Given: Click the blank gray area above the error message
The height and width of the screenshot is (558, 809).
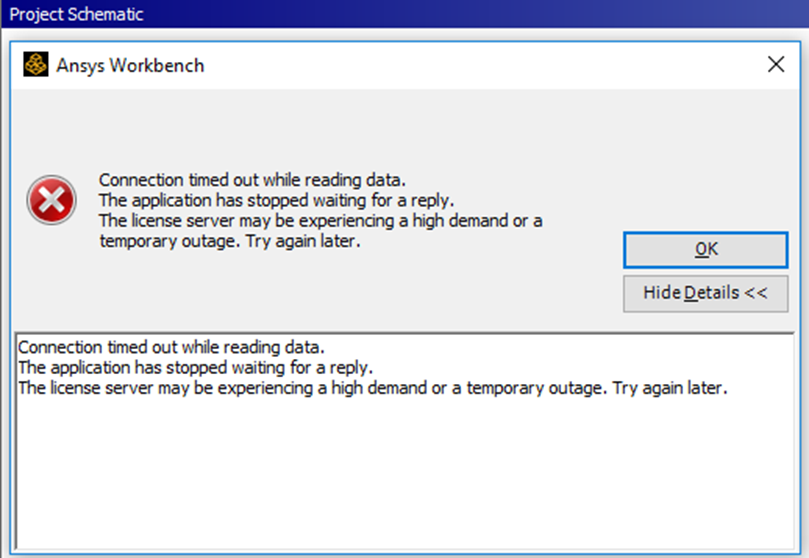Looking at the screenshot, I should (x=404, y=129).
